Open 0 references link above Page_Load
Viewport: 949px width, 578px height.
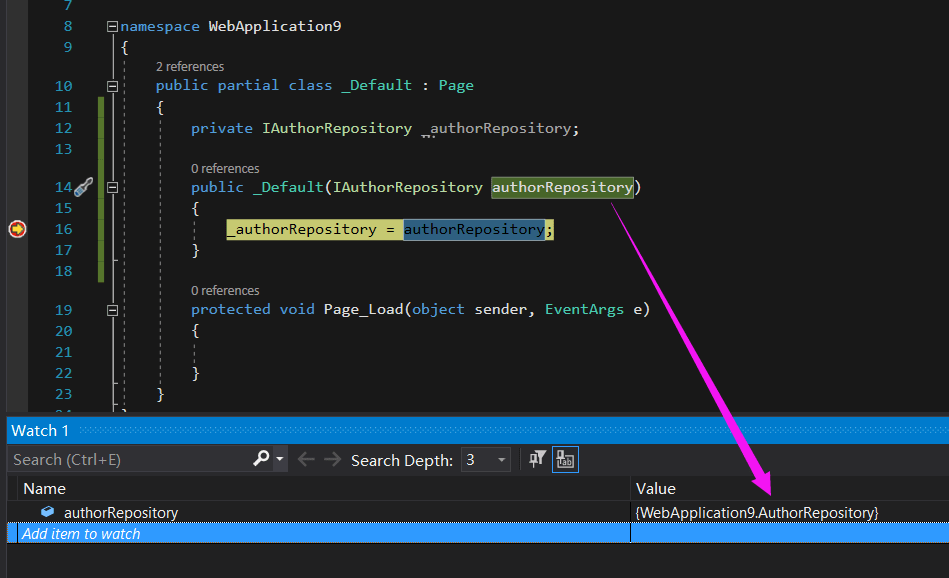click(x=225, y=290)
